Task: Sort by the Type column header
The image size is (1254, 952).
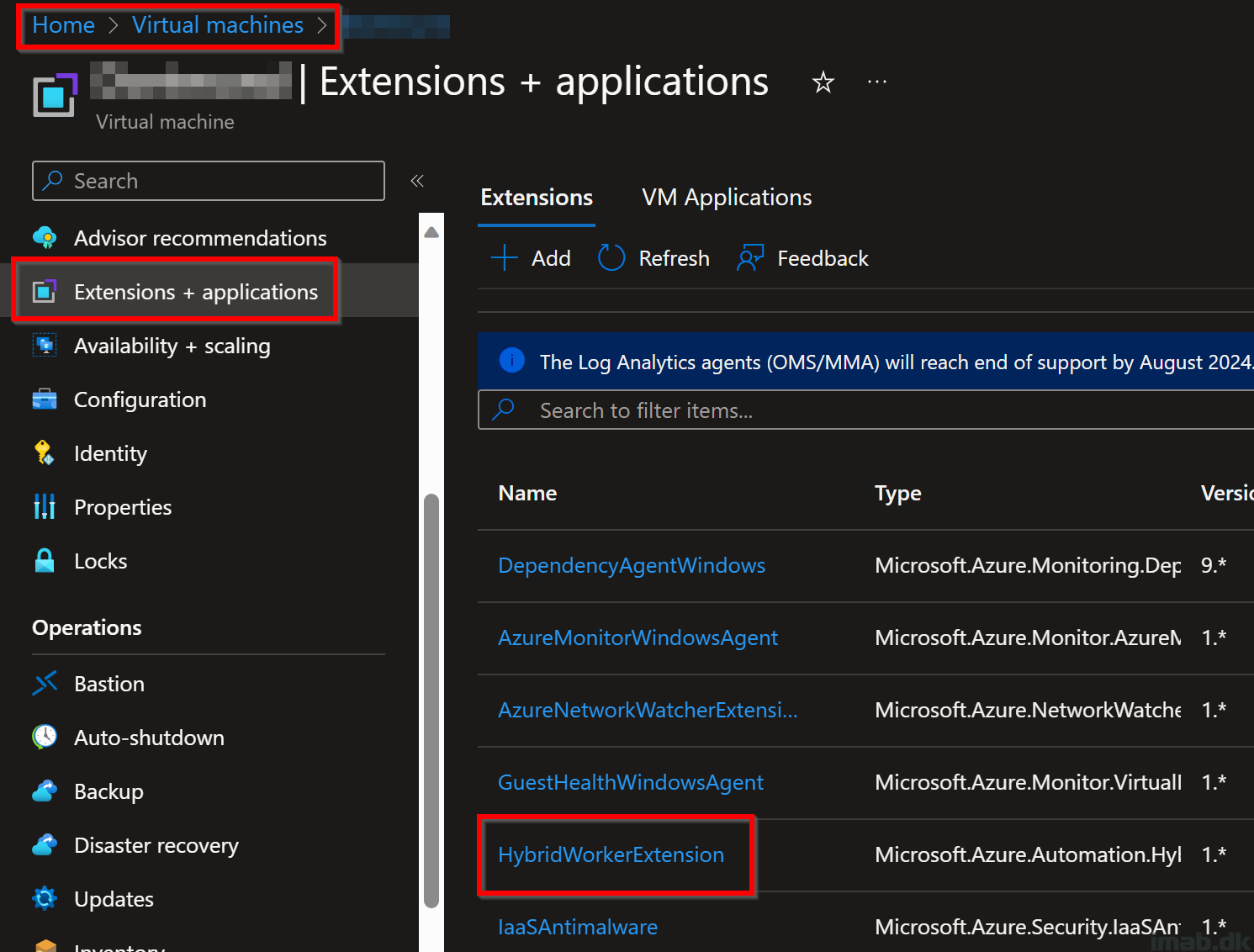Action: click(897, 493)
